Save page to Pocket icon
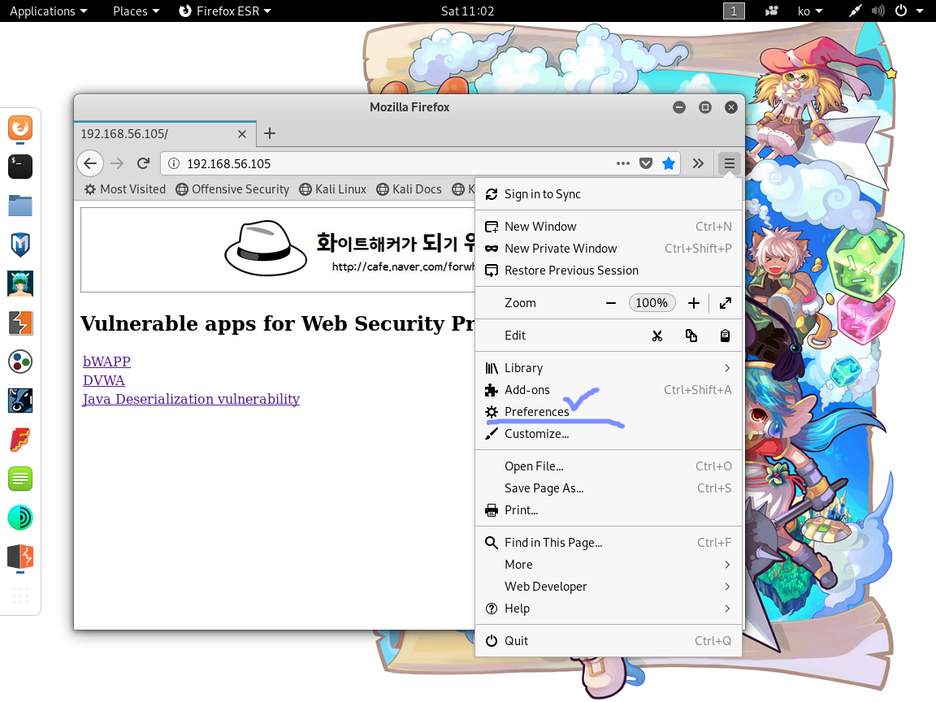Screen dimensions: 936x702 pos(646,163)
